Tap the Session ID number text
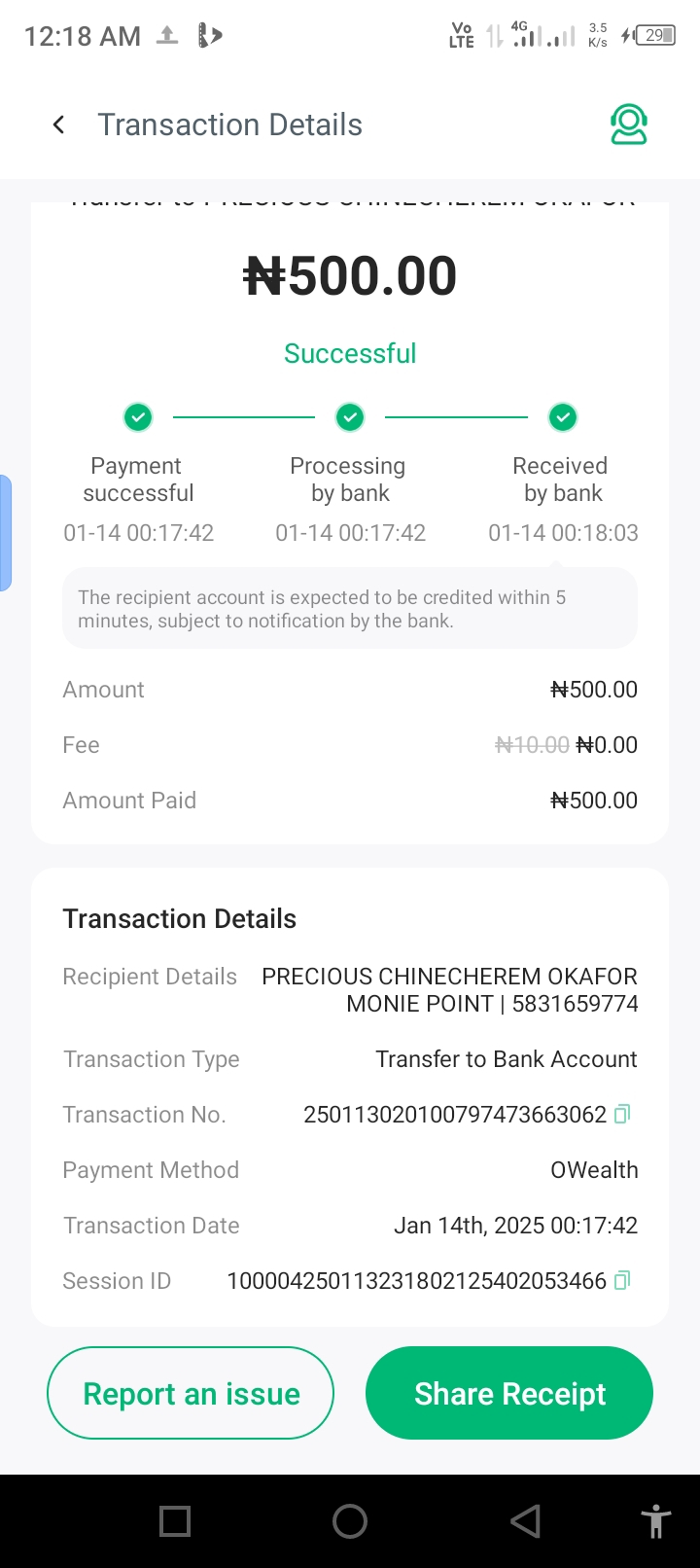Screen dimensions: 700x1568 click(416, 1281)
